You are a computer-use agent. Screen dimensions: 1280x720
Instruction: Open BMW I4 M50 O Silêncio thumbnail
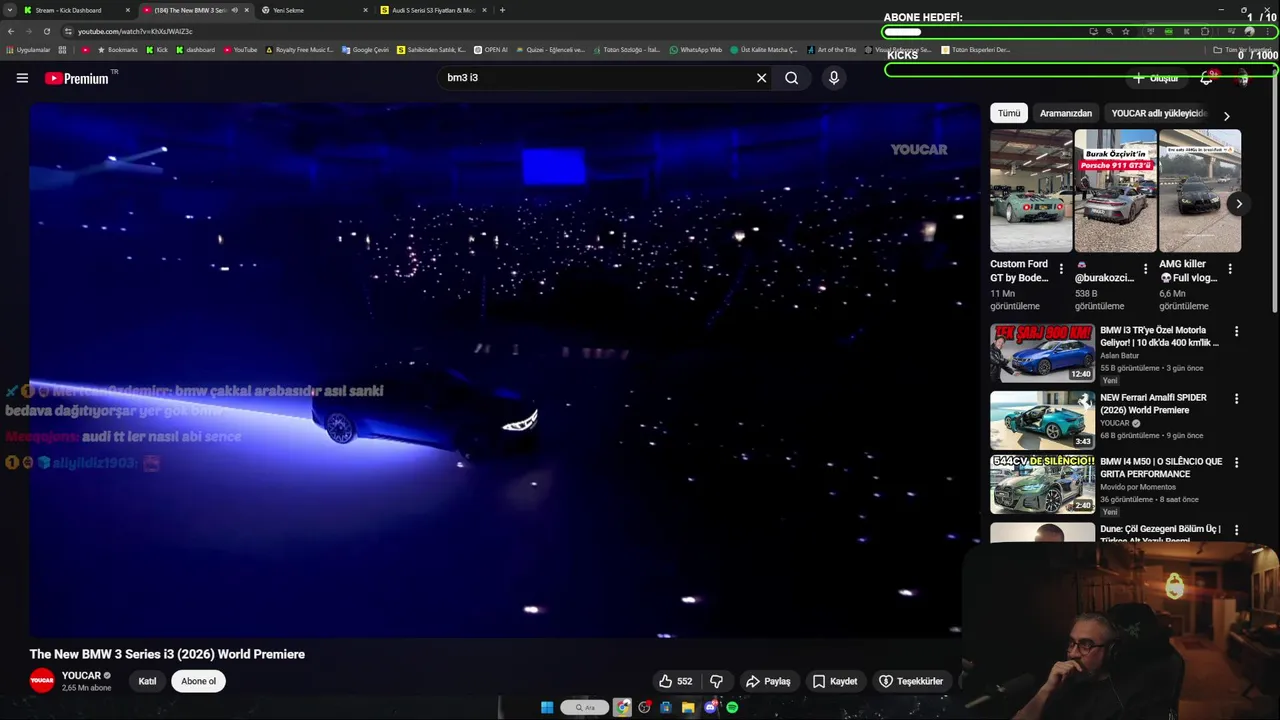tap(1042, 485)
